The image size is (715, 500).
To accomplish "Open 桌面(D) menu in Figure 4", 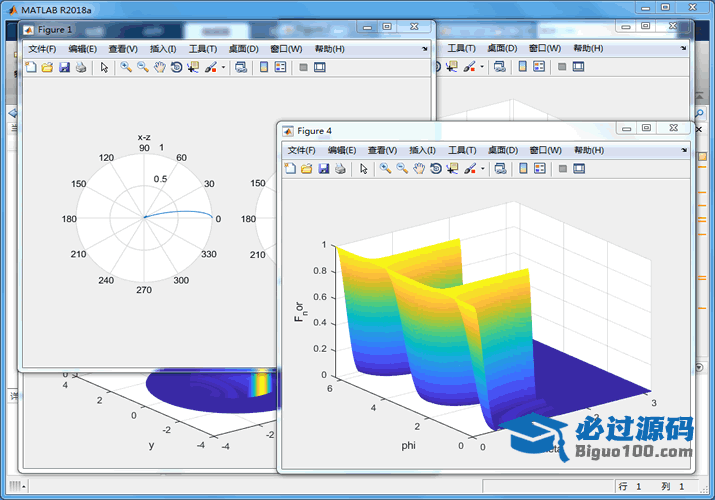I will [x=503, y=150].
